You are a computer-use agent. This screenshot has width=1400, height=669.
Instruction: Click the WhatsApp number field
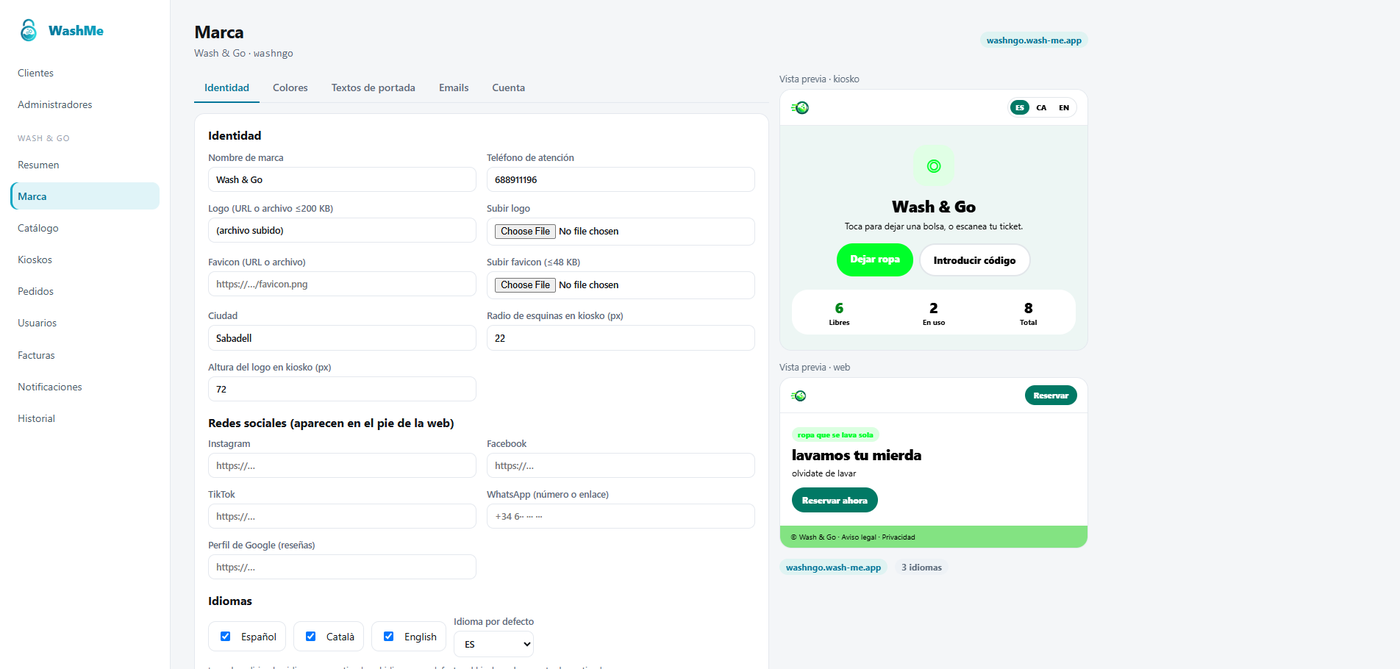pos(621,516)
